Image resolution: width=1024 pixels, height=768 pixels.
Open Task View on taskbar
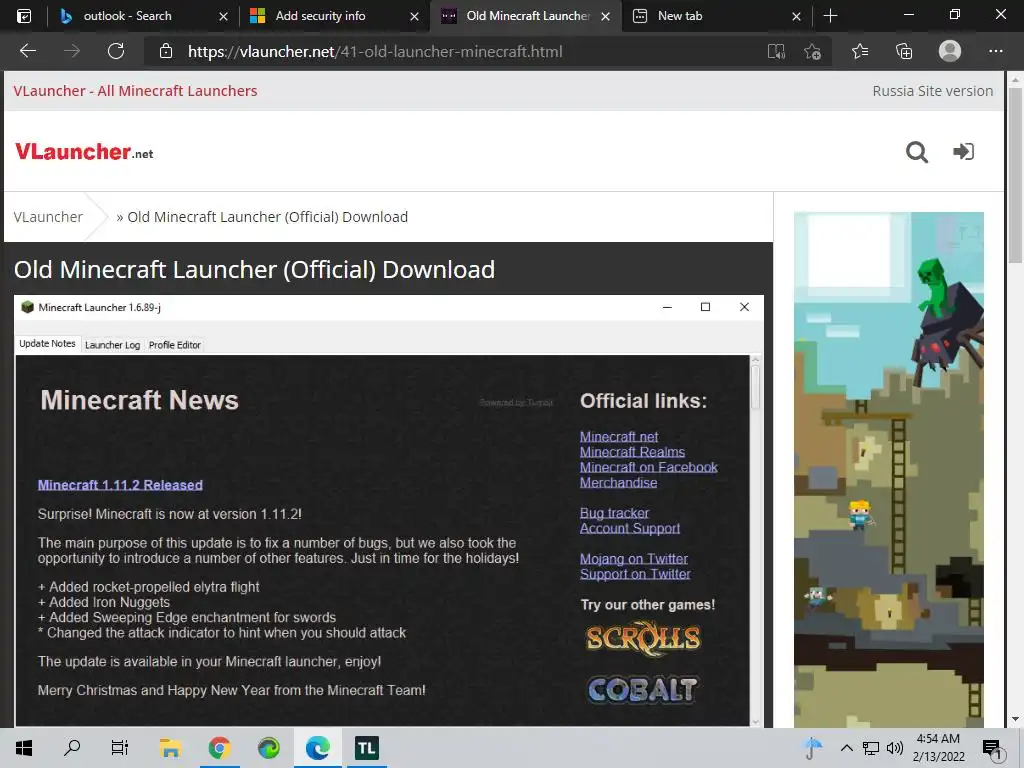pyautogui.click(x=120, y=748)
